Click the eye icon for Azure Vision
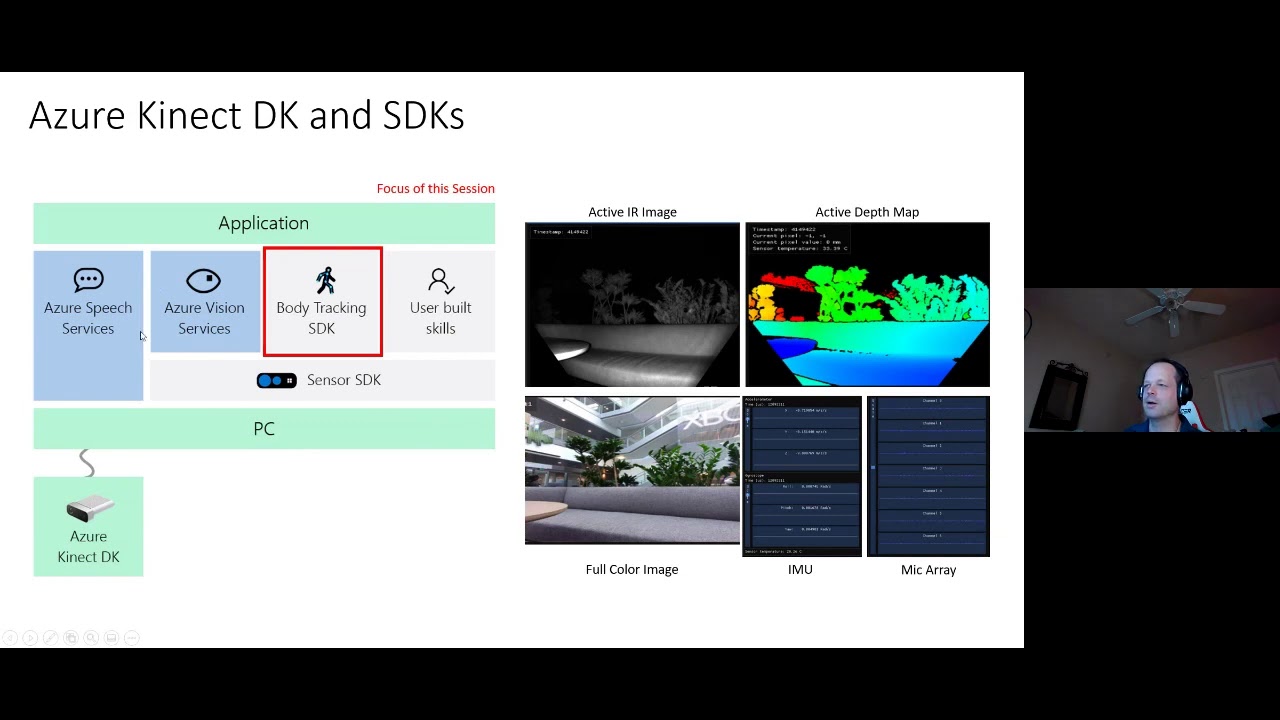Viewport: 1280px width, 720px height. click(203, 281)
